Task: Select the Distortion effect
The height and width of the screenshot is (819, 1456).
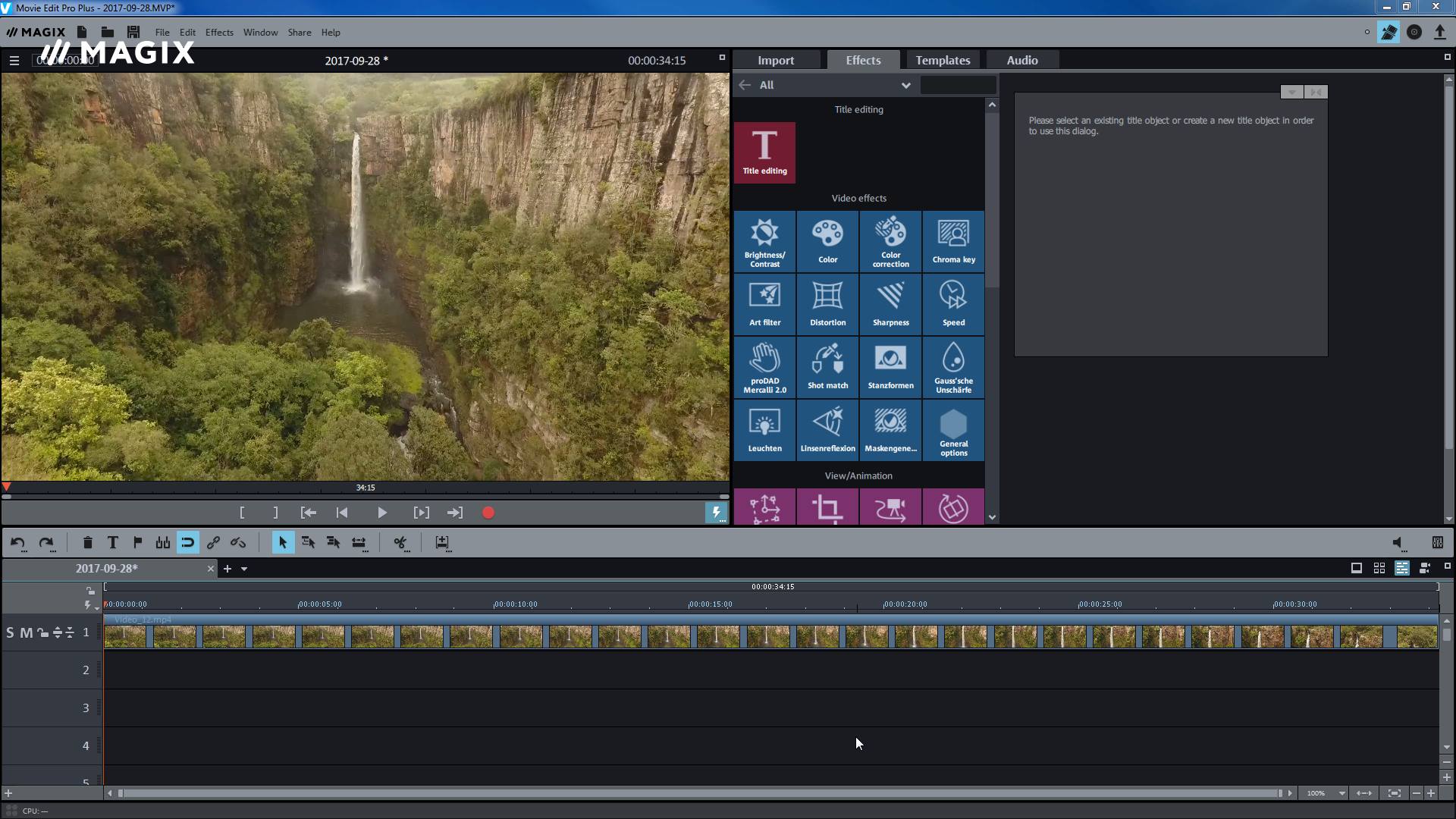Action: point(827,303)
